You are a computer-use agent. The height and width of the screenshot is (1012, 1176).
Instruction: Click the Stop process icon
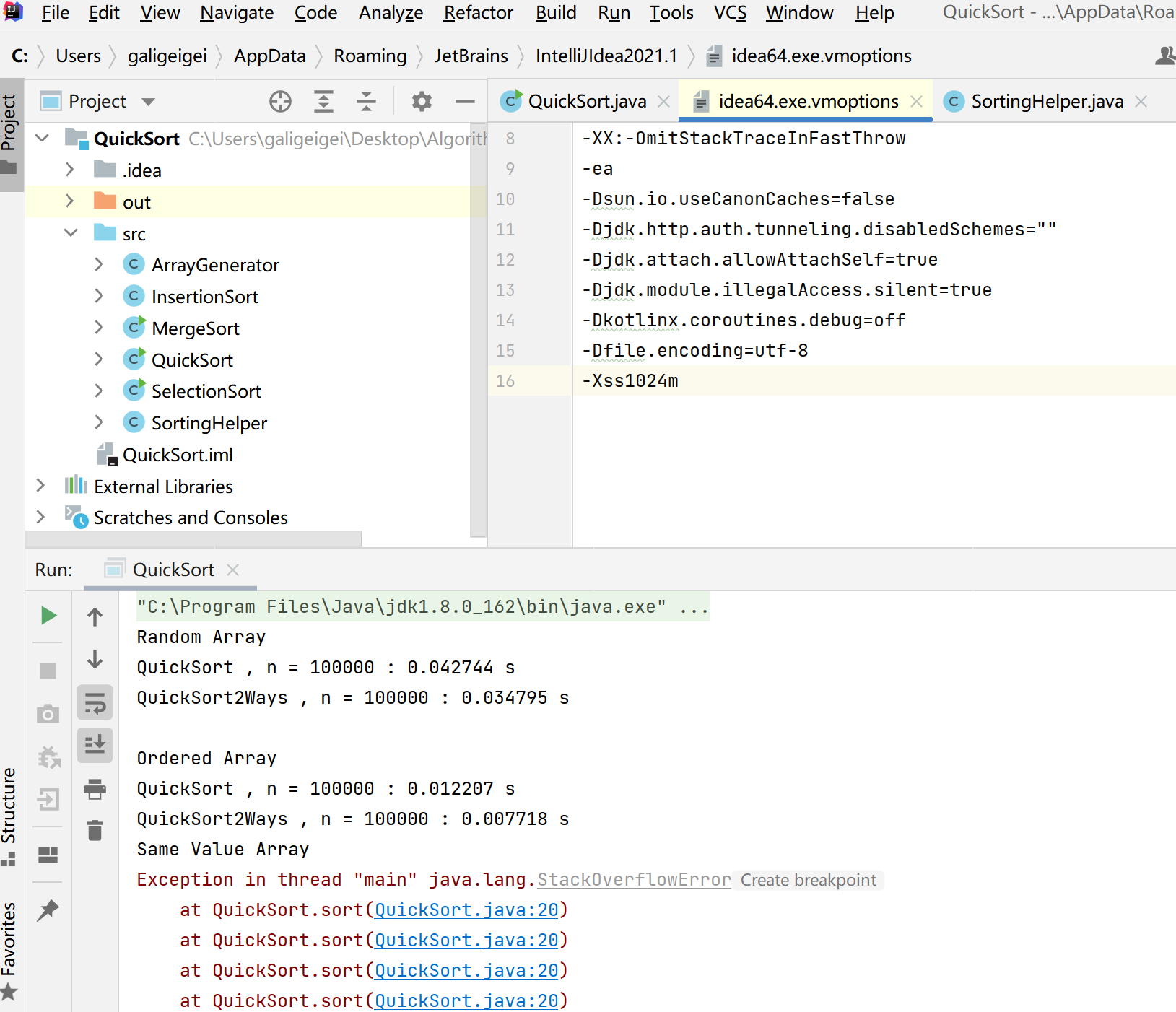(x=48, y=671)
